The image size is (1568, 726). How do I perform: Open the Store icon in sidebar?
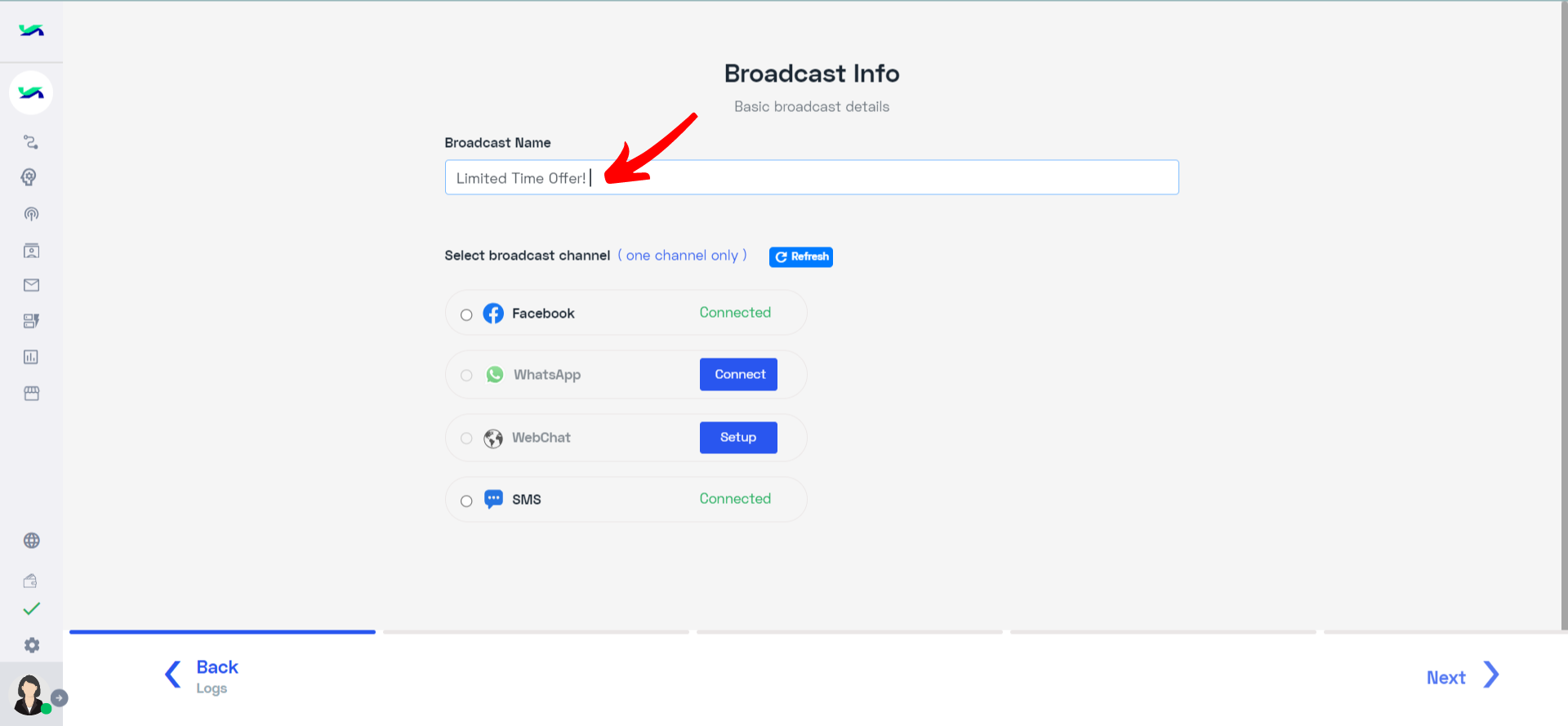31,393
